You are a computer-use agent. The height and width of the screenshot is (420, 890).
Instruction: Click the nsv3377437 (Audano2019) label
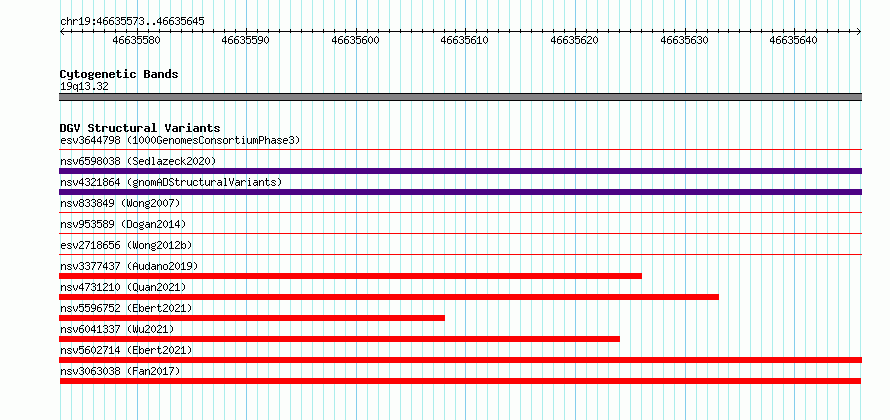(129, 266)
